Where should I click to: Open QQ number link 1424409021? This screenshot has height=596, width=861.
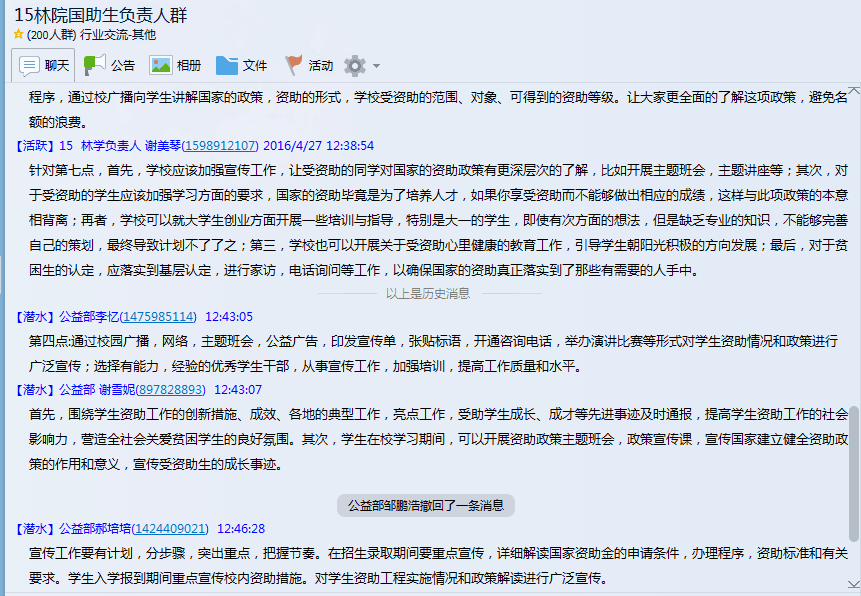[x=170, y=529]
